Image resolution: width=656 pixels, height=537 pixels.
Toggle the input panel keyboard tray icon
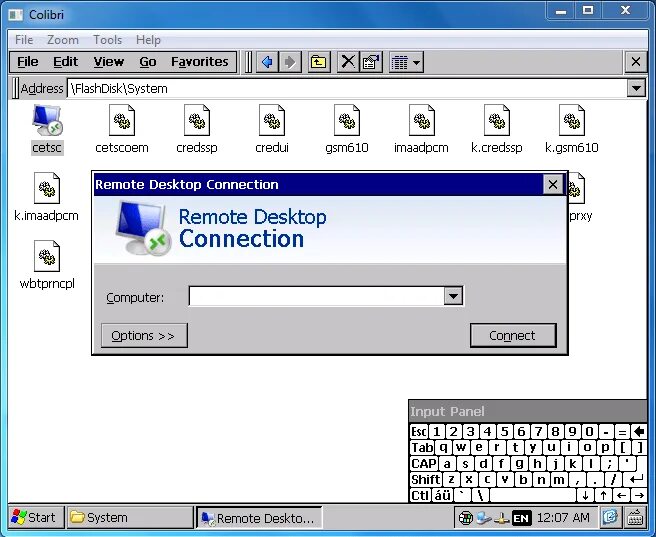[635, 518]
